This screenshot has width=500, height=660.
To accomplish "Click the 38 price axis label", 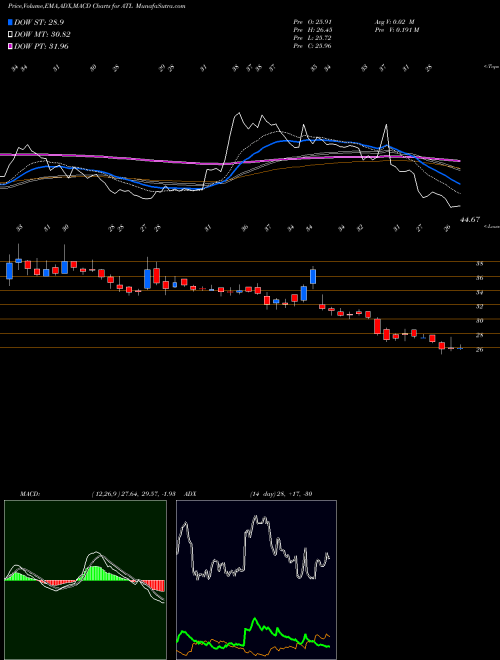I will point(479,264).
